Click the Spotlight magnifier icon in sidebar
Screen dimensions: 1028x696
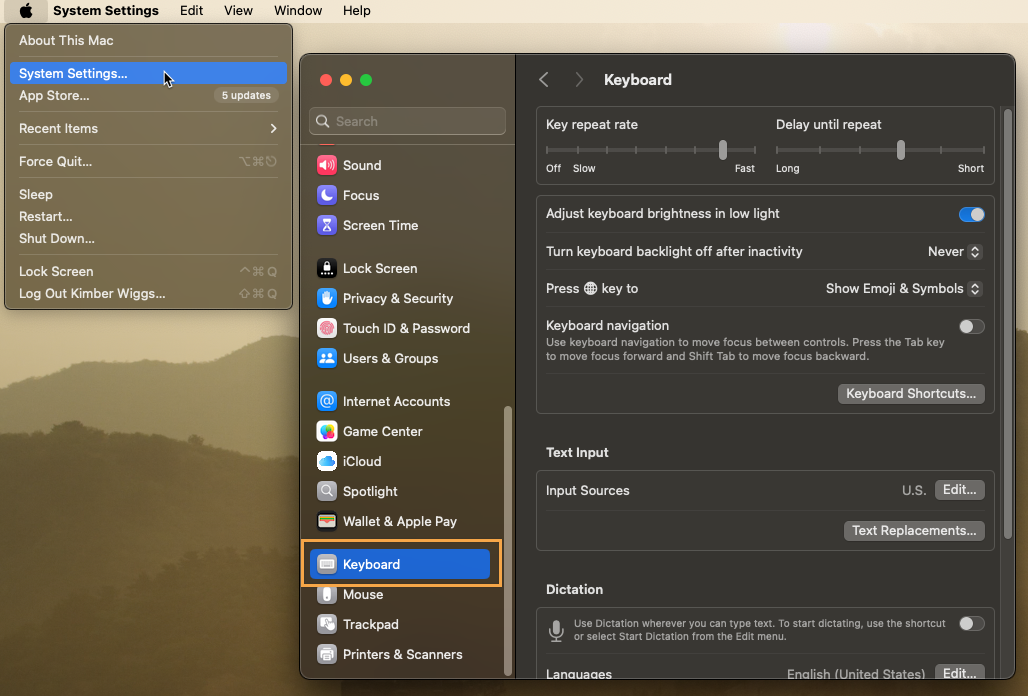(x=326, y=492)
